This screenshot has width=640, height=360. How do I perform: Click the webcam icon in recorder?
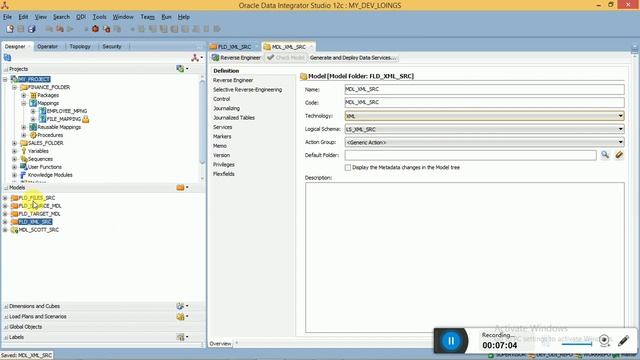click(x=604, y=340)
